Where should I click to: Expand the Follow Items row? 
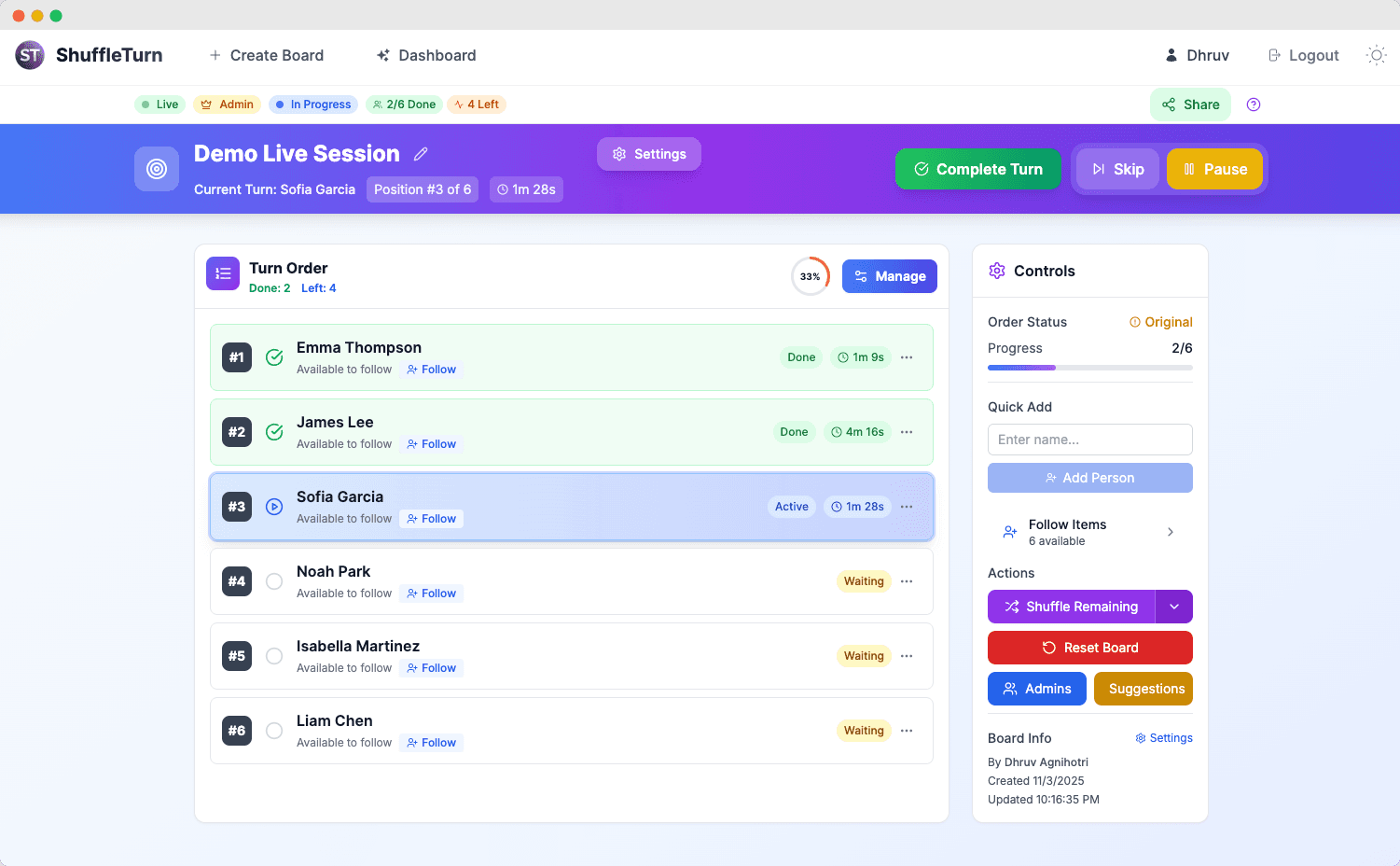click(x=1089, y=532)
